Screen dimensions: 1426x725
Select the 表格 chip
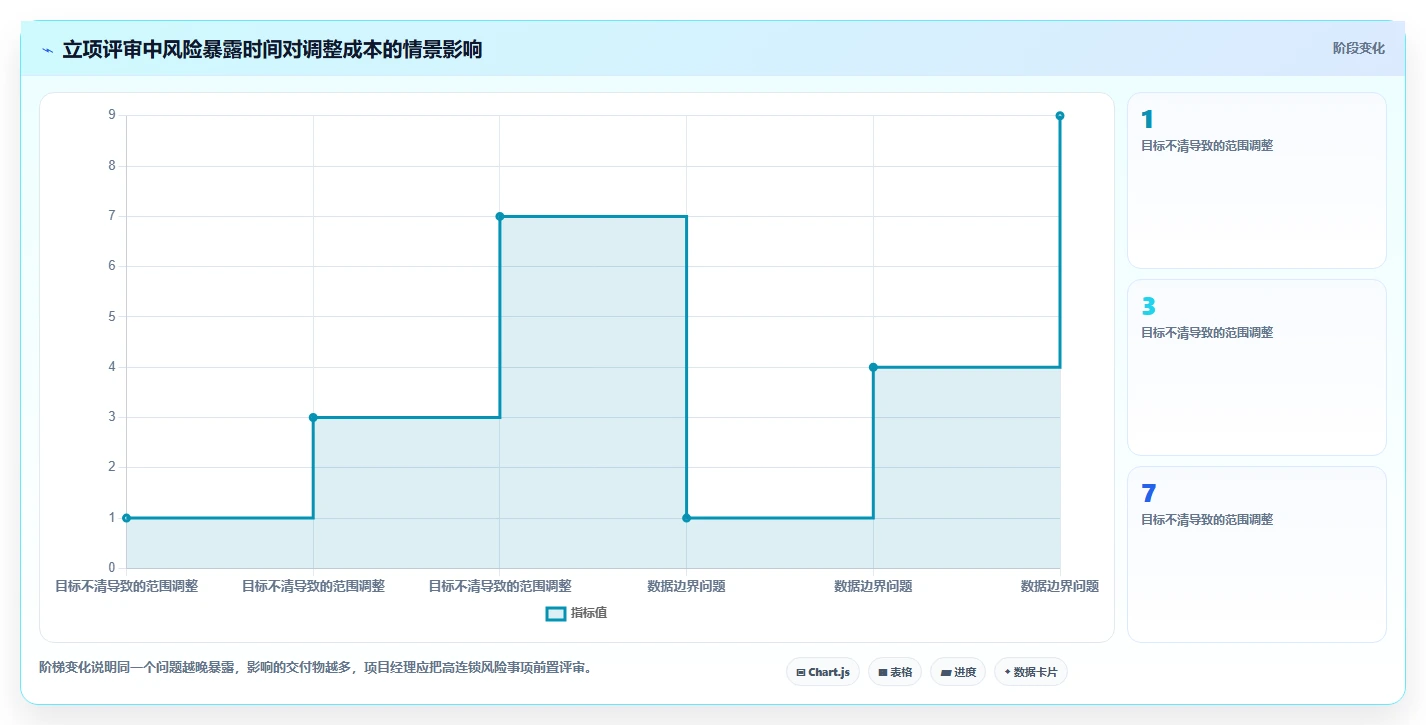click(895, 672)
